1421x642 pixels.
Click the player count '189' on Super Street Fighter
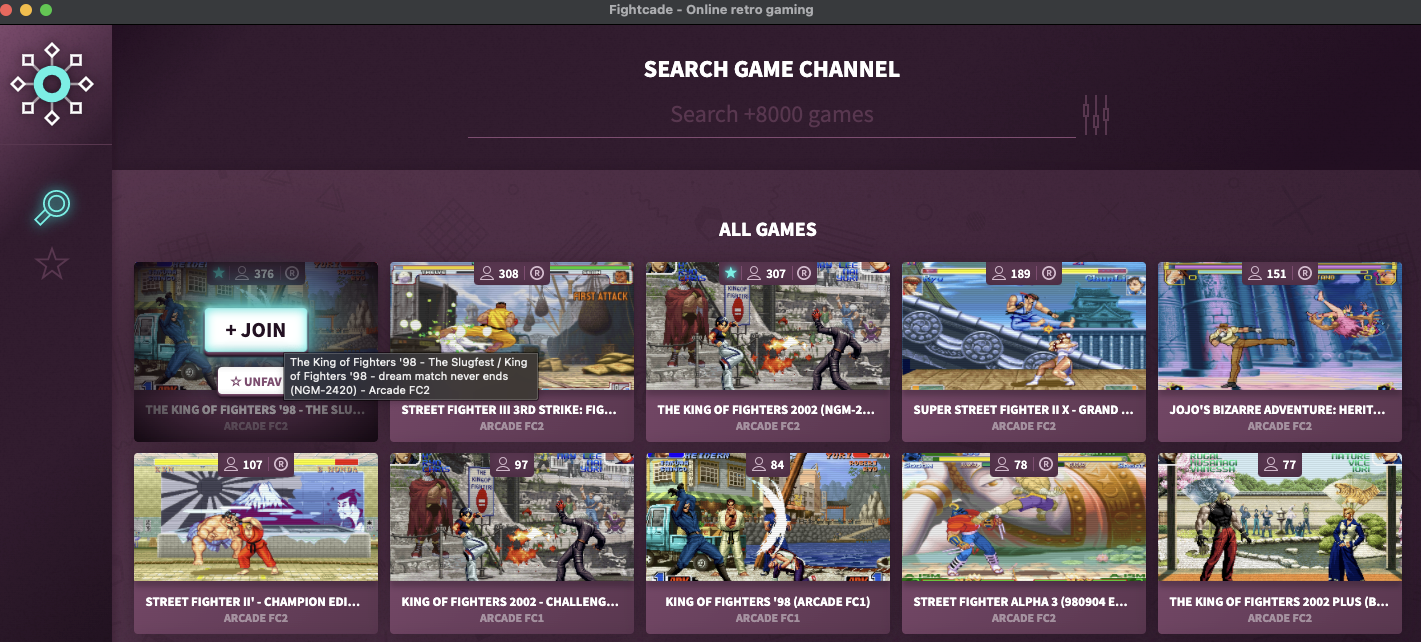click(1021, 274)
